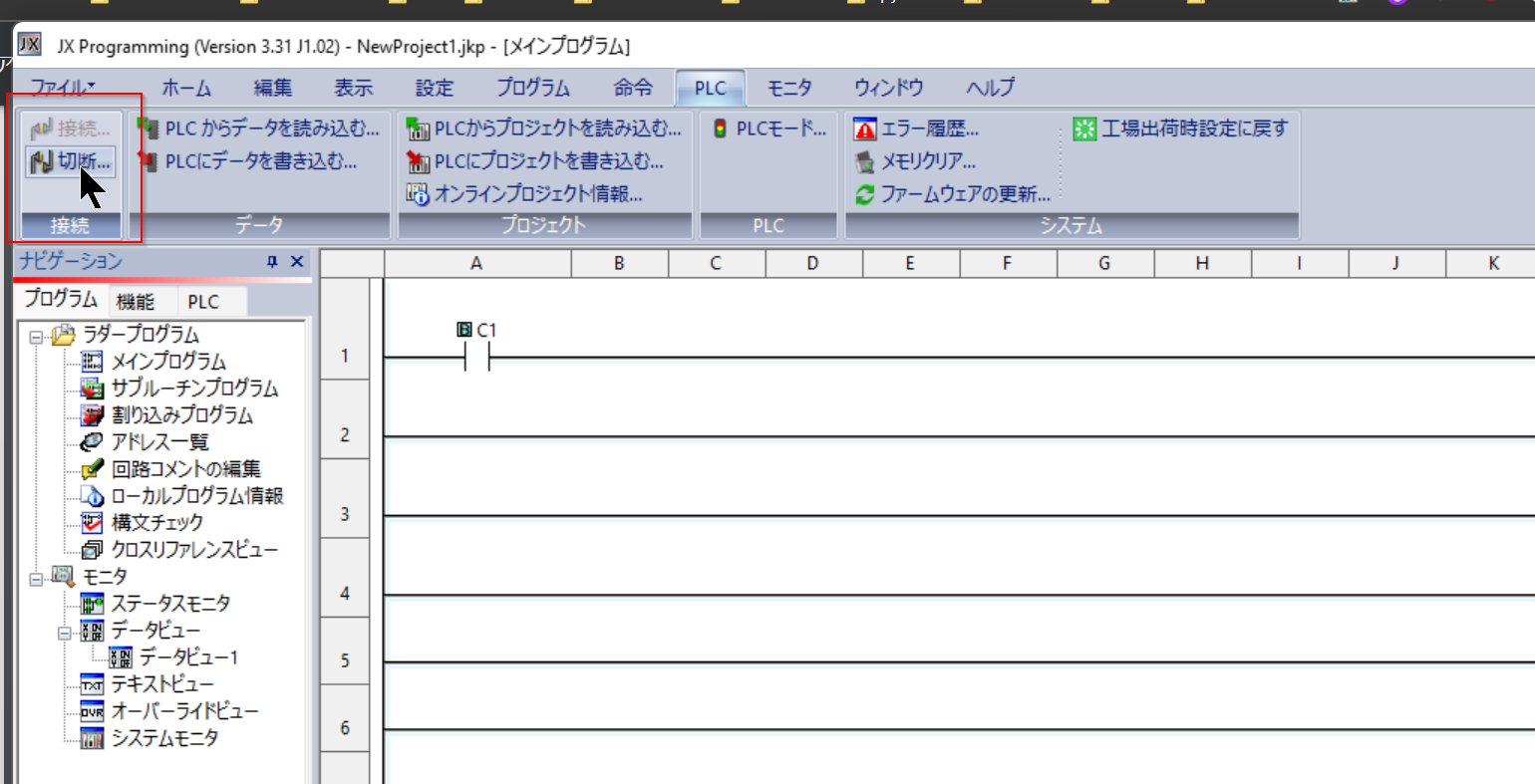
Task: Click the PLCからデータを読み込む icon
Action: (x=149, y=129)
